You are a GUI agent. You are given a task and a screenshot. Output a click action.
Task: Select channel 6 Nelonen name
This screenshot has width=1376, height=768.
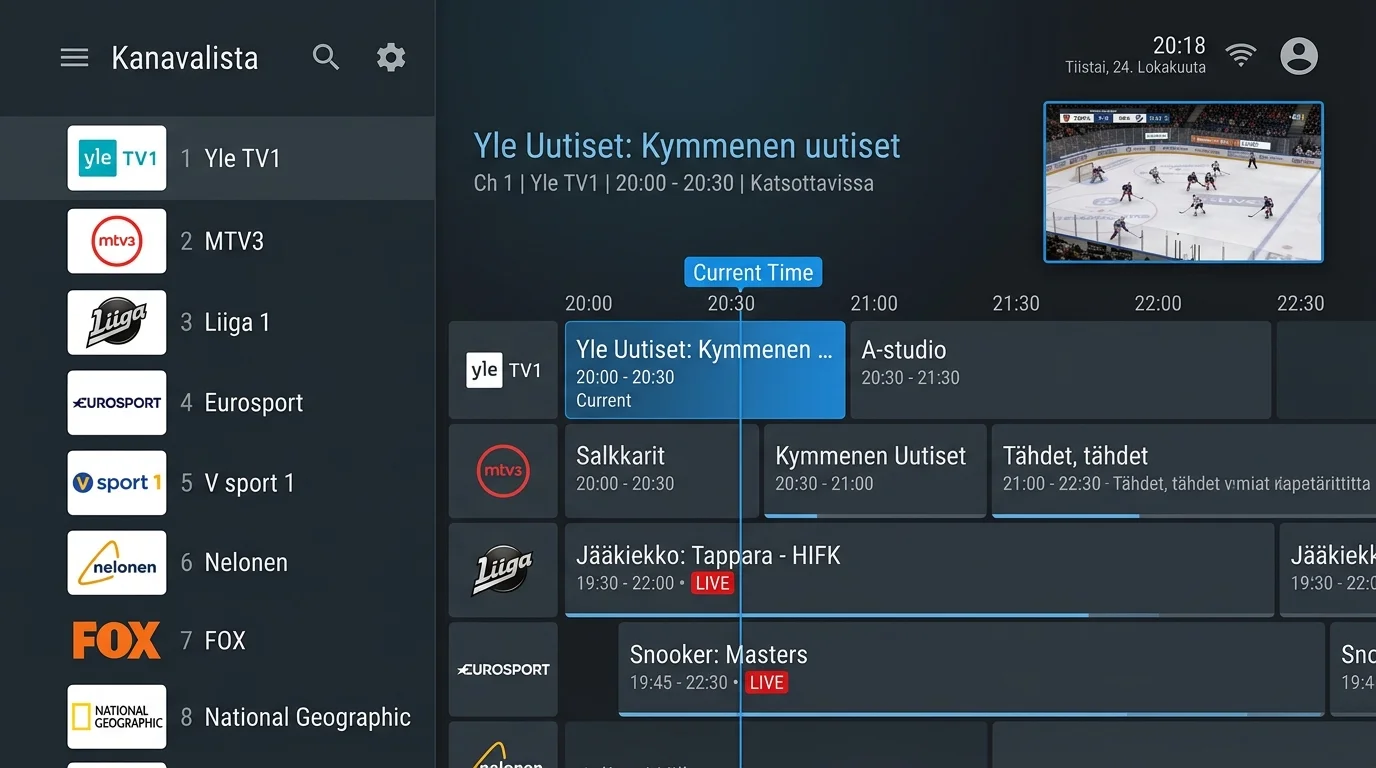point(246,563)
